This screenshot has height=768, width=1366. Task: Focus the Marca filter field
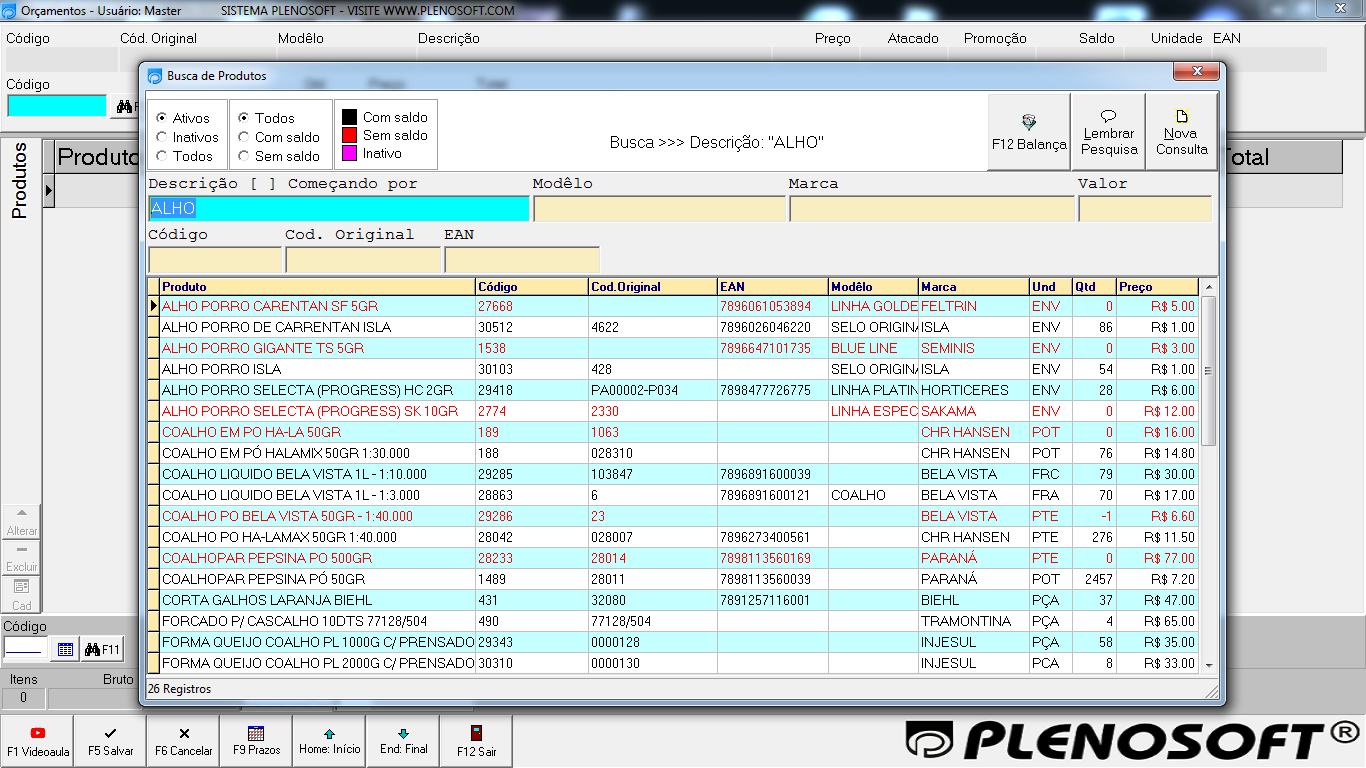932,209
